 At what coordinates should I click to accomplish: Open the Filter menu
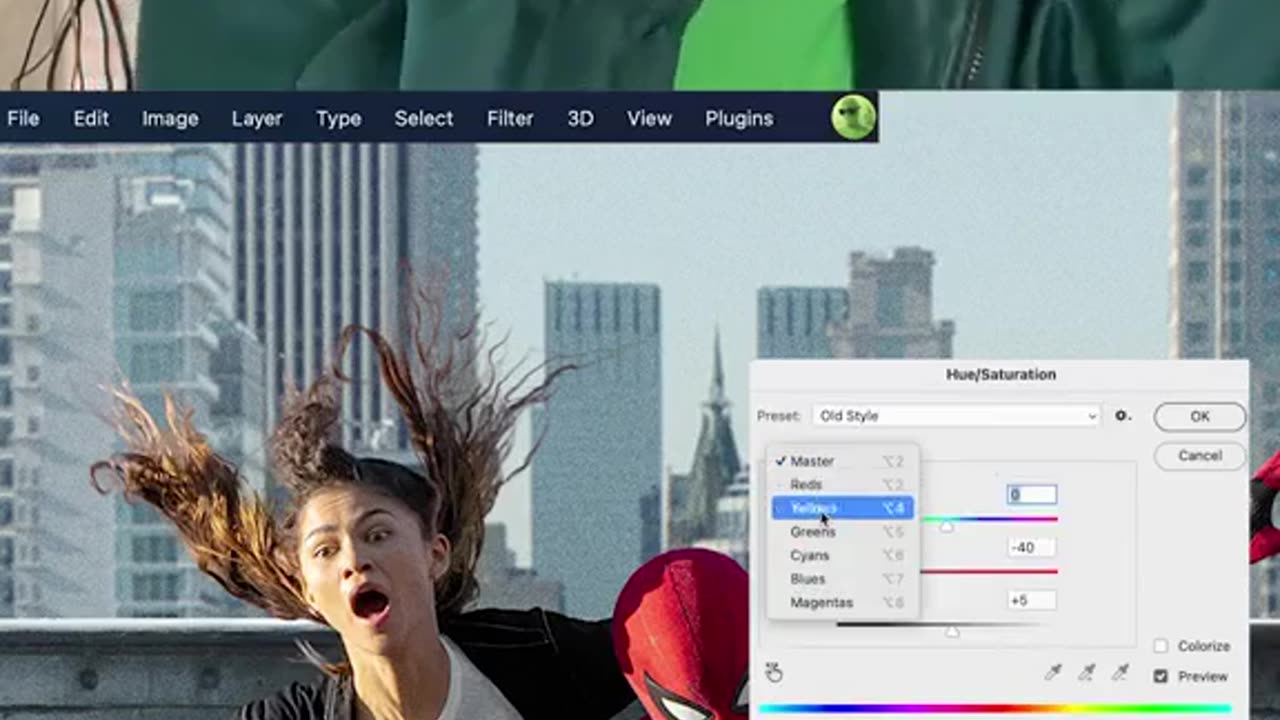(510, 118)
